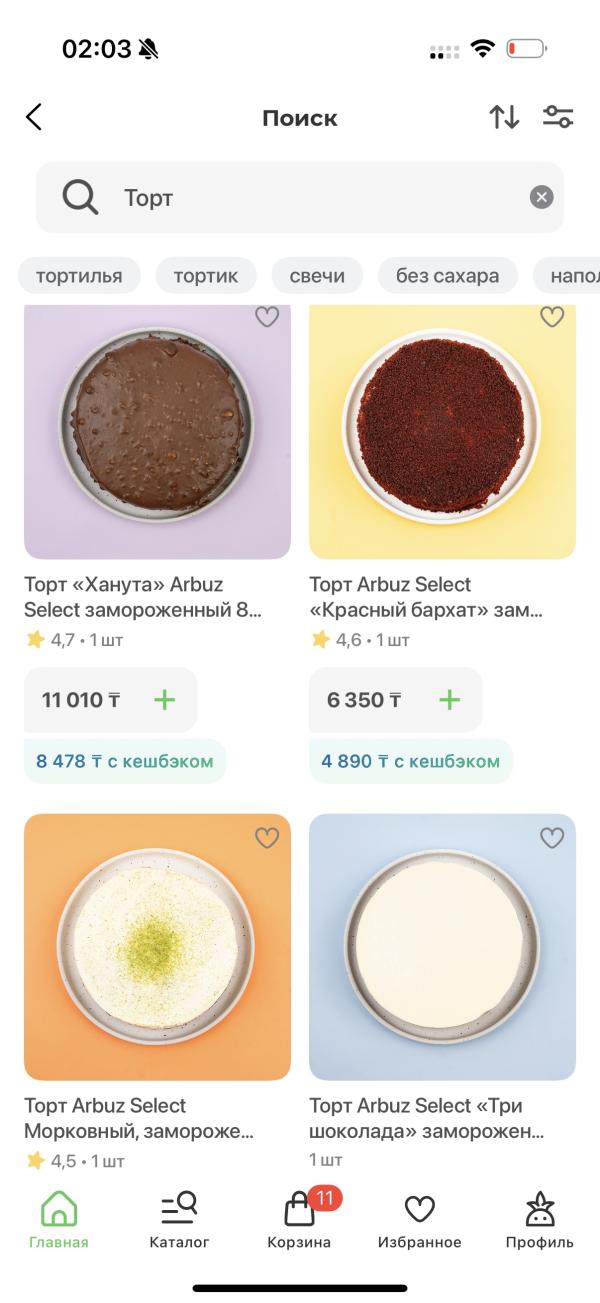The height and width of the screenshot is (1303, 600).
Task: Tap the back arrow icon
Action: pyautogui.click(x=34, y=118)
